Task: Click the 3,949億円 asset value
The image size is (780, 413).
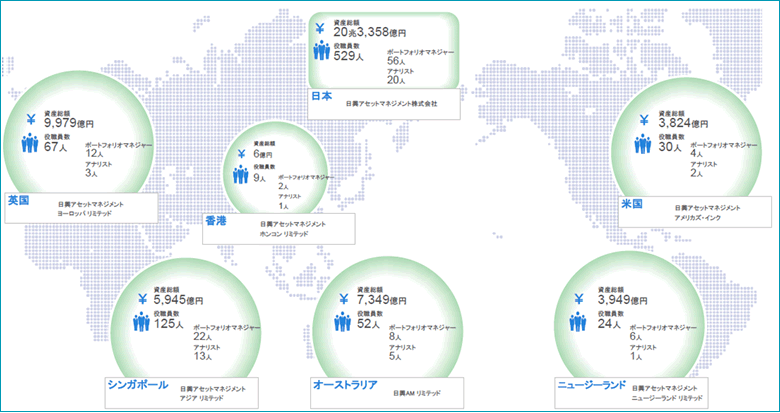Action: click(622, 300)
